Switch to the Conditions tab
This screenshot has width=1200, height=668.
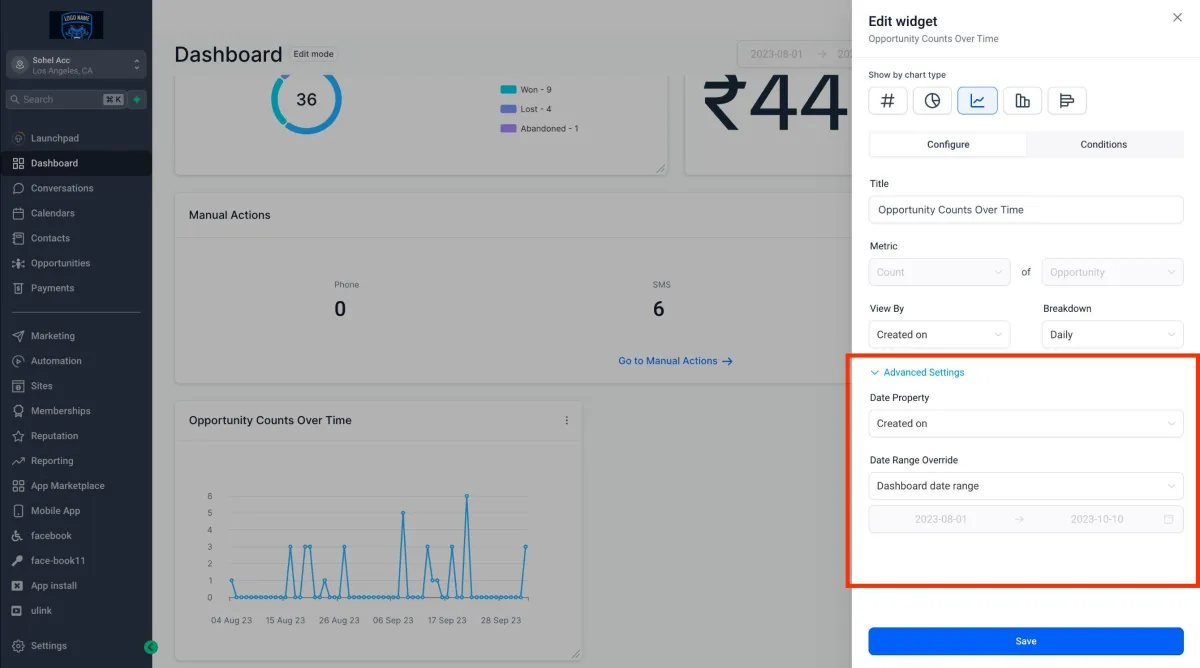coord(1104,145)
